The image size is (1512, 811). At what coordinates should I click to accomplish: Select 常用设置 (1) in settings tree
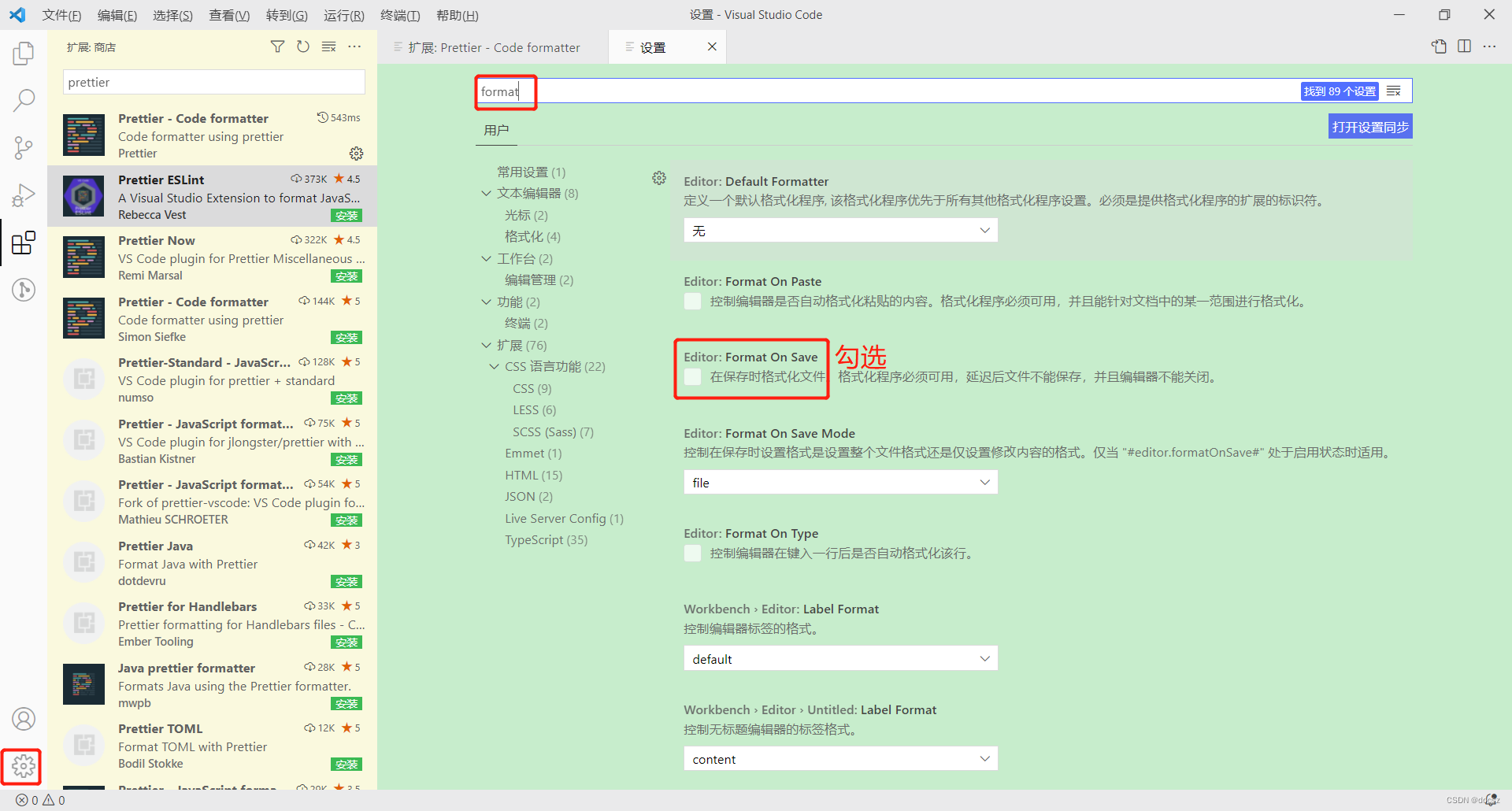pos(531,172)
